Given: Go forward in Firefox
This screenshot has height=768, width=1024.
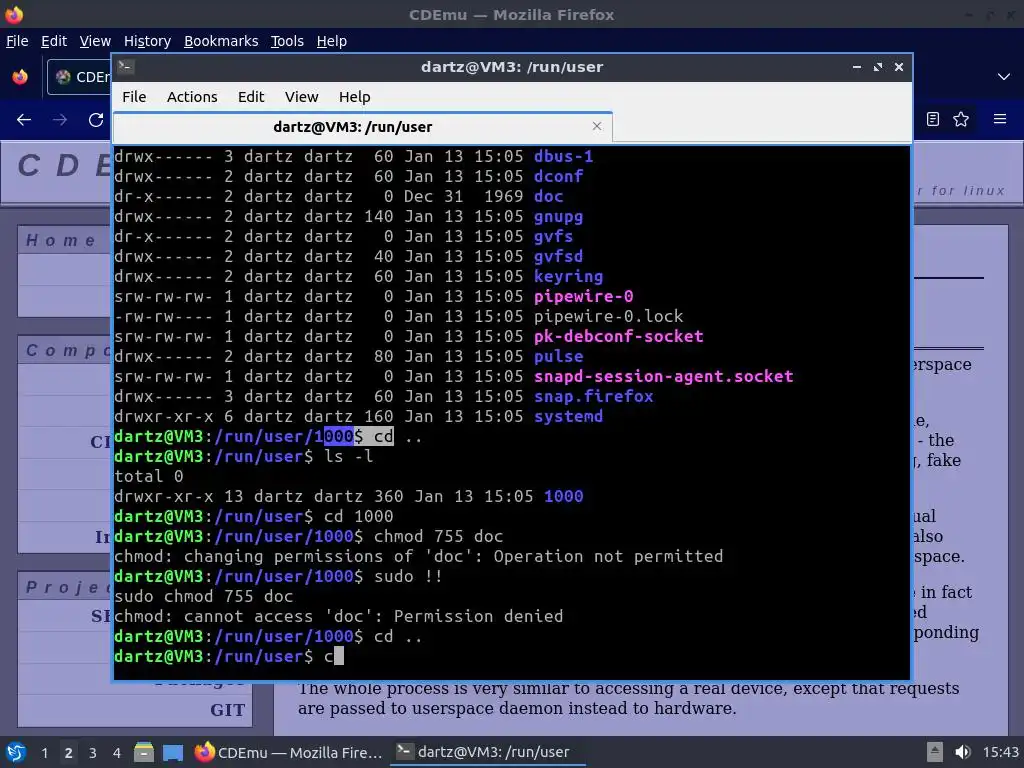Looking at the screenshot, I should (60, 120).
